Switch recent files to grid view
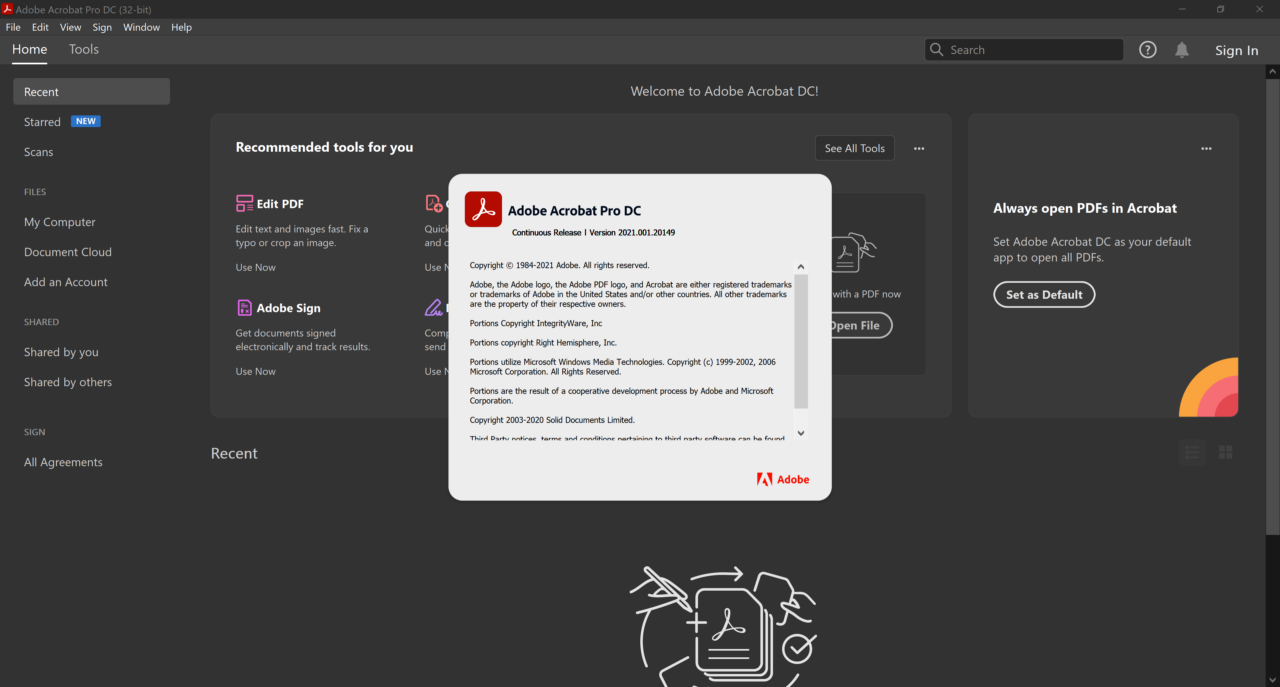The width and height of the screenshot is (1280, 687). tap(1225, 453)
